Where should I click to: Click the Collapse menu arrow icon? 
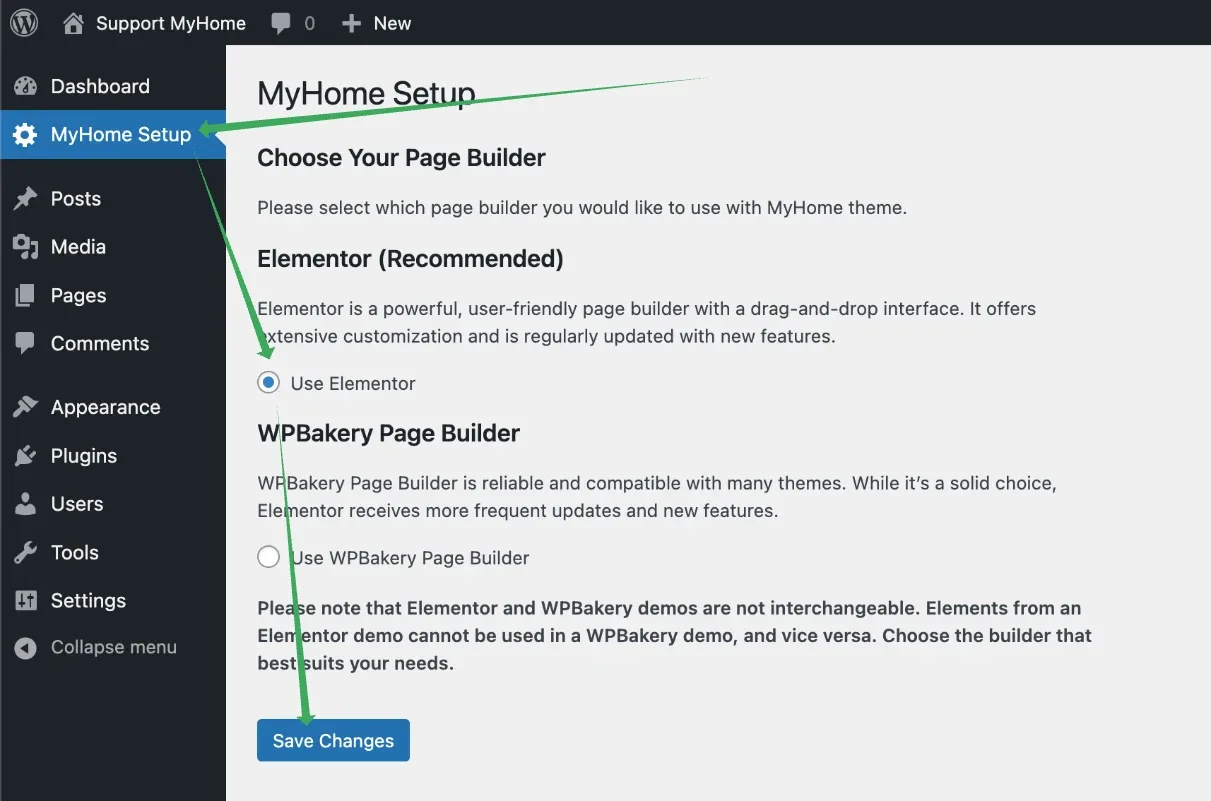tap(25, 648)
